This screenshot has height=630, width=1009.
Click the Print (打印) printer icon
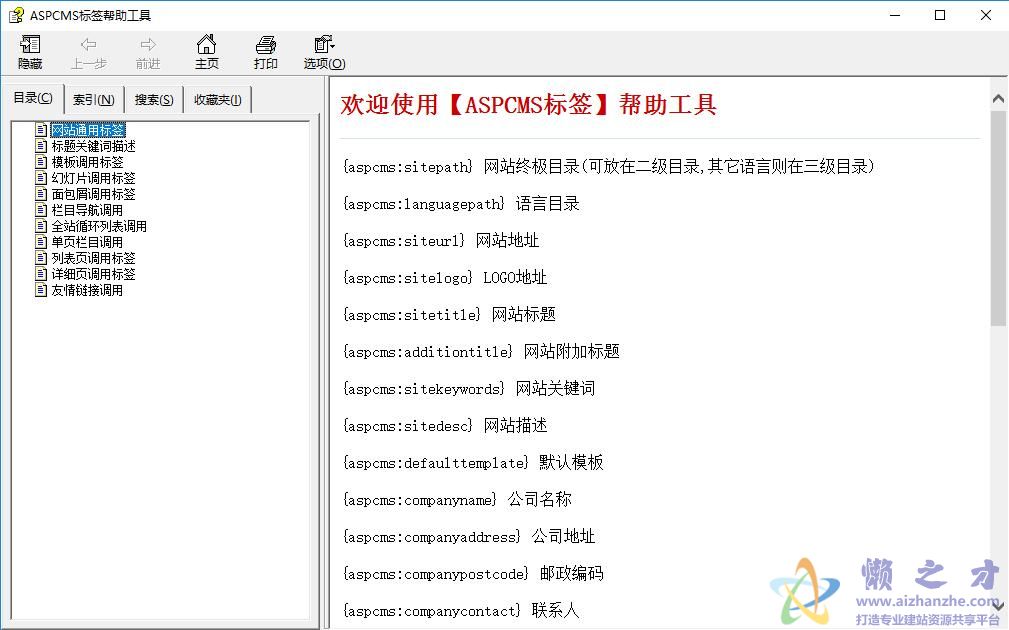(x=266, y=45)
